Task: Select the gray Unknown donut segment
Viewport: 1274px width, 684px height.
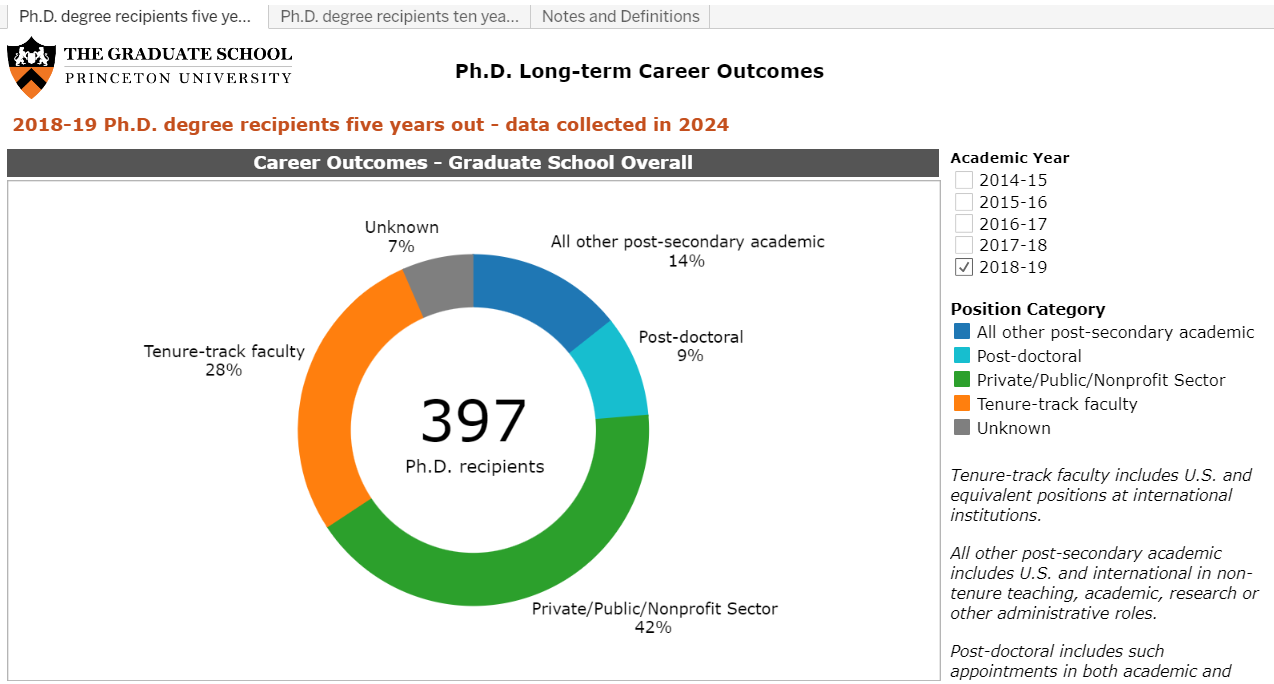Action: pyautogui.click(x=442, y=282)
